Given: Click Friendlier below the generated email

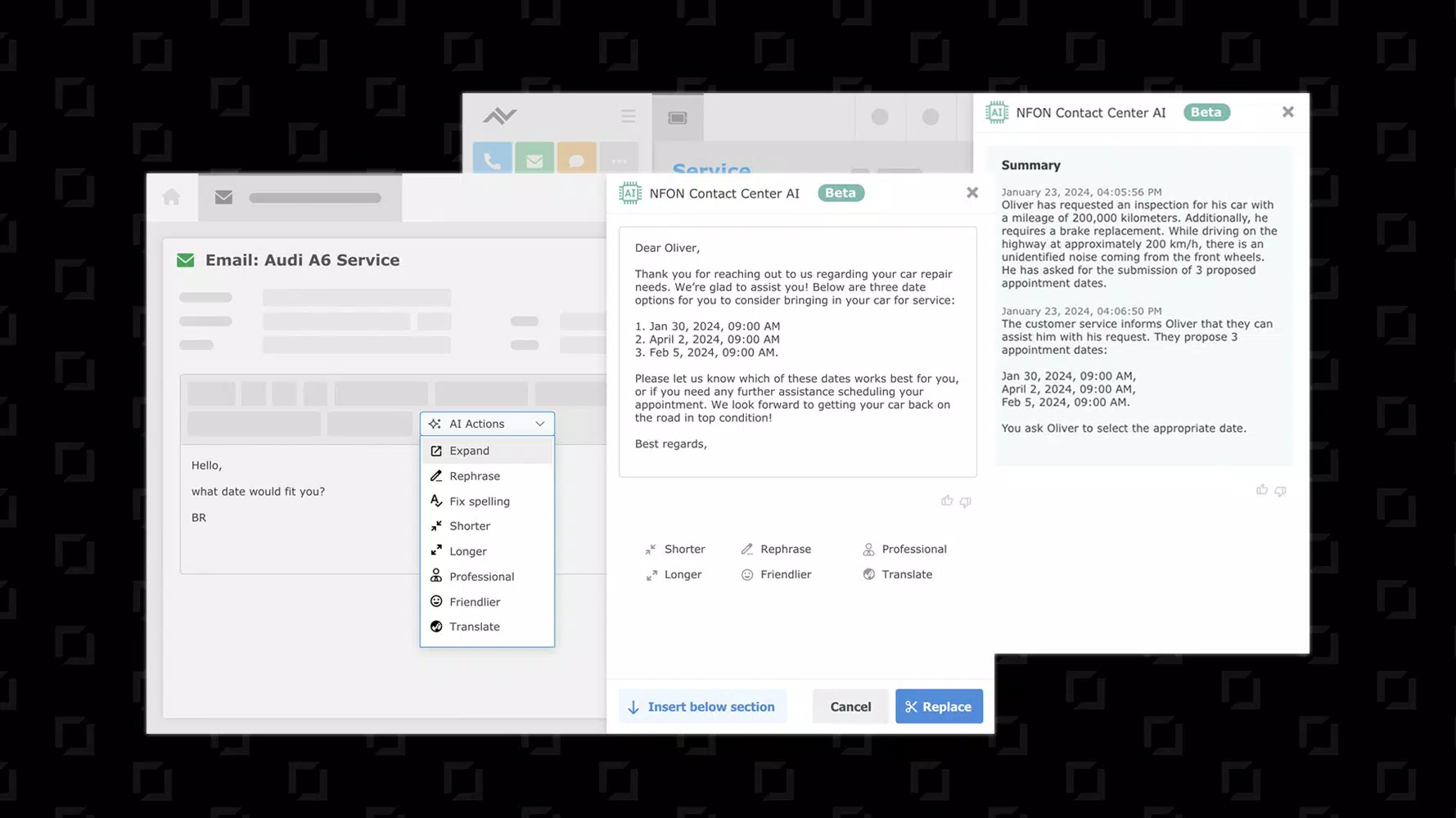Looking at the screenshot, I should point(776,574).
